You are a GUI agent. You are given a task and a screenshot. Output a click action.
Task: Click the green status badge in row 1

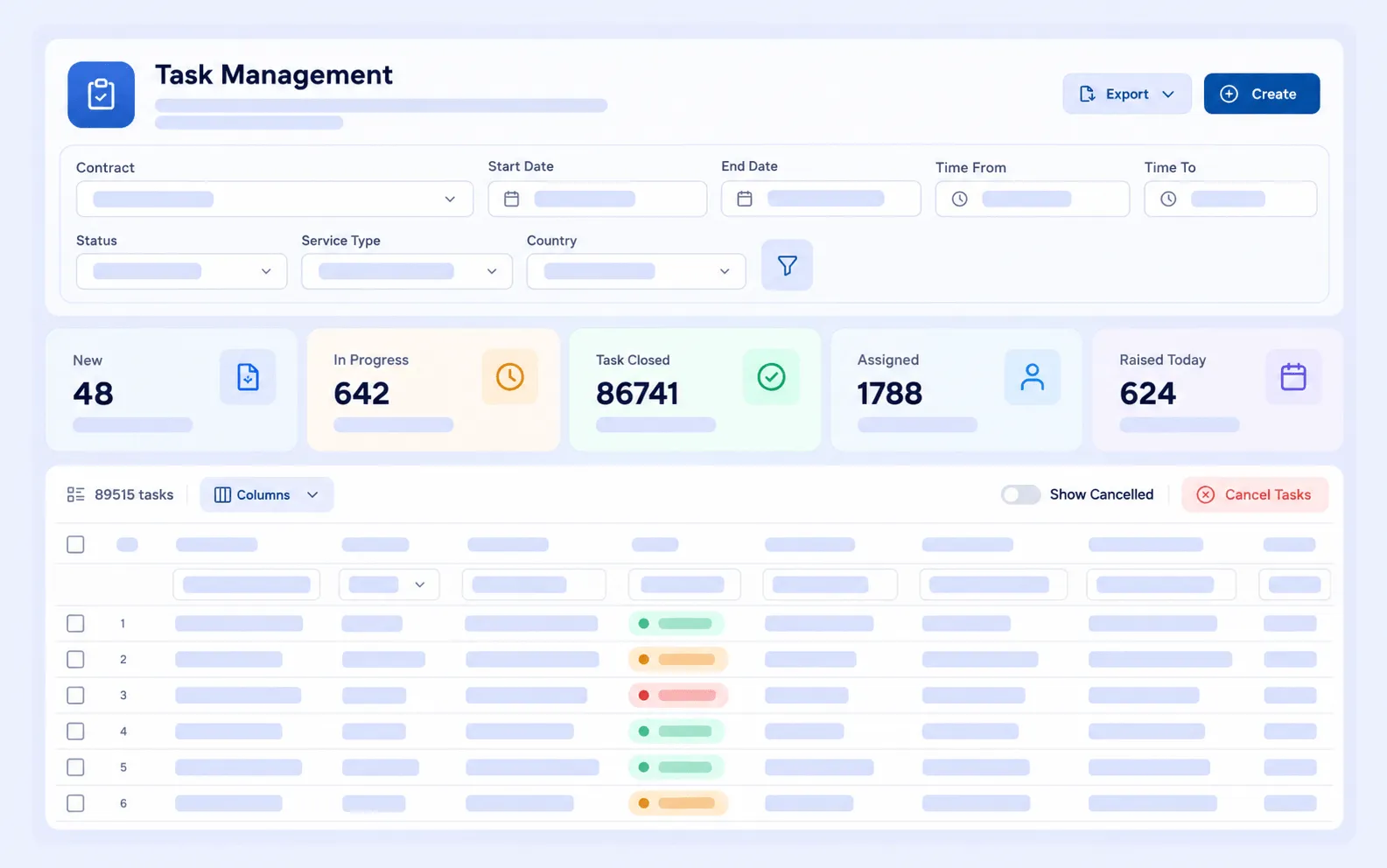(676, 624)
